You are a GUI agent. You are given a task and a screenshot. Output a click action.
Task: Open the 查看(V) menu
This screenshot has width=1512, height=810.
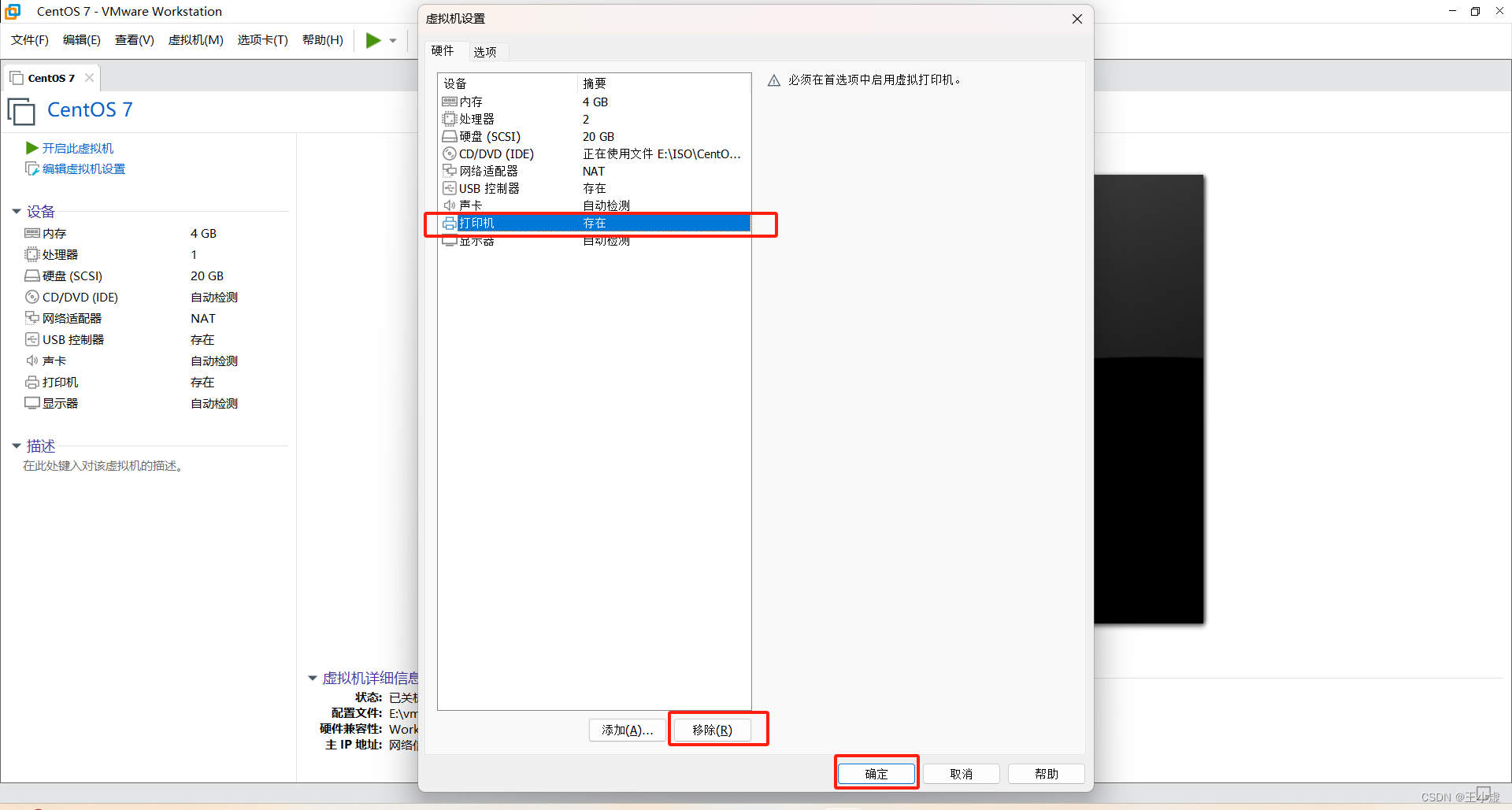pos(135,40)
